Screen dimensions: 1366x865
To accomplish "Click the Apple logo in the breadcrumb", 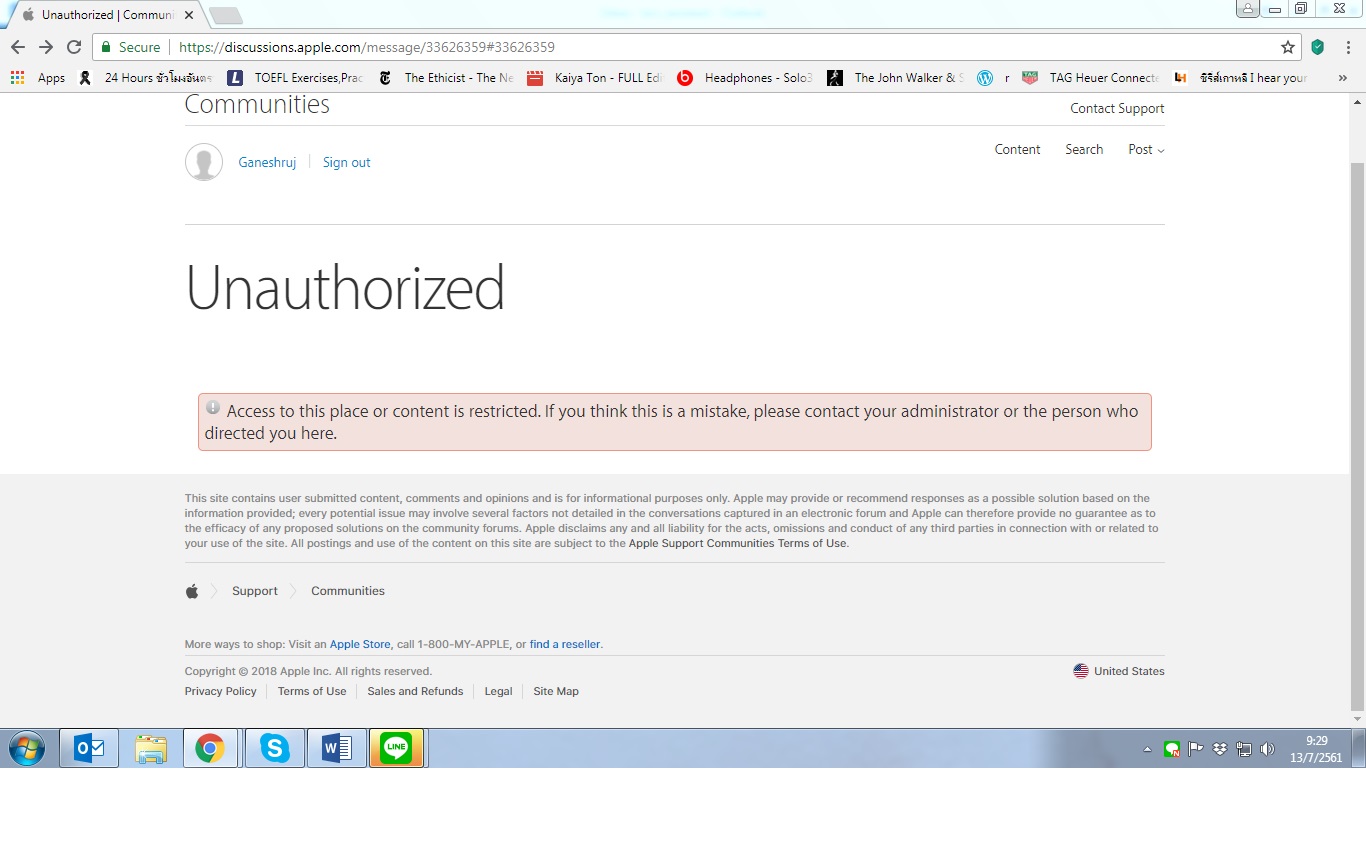I will pyautogui.click(x=192, y=591).
